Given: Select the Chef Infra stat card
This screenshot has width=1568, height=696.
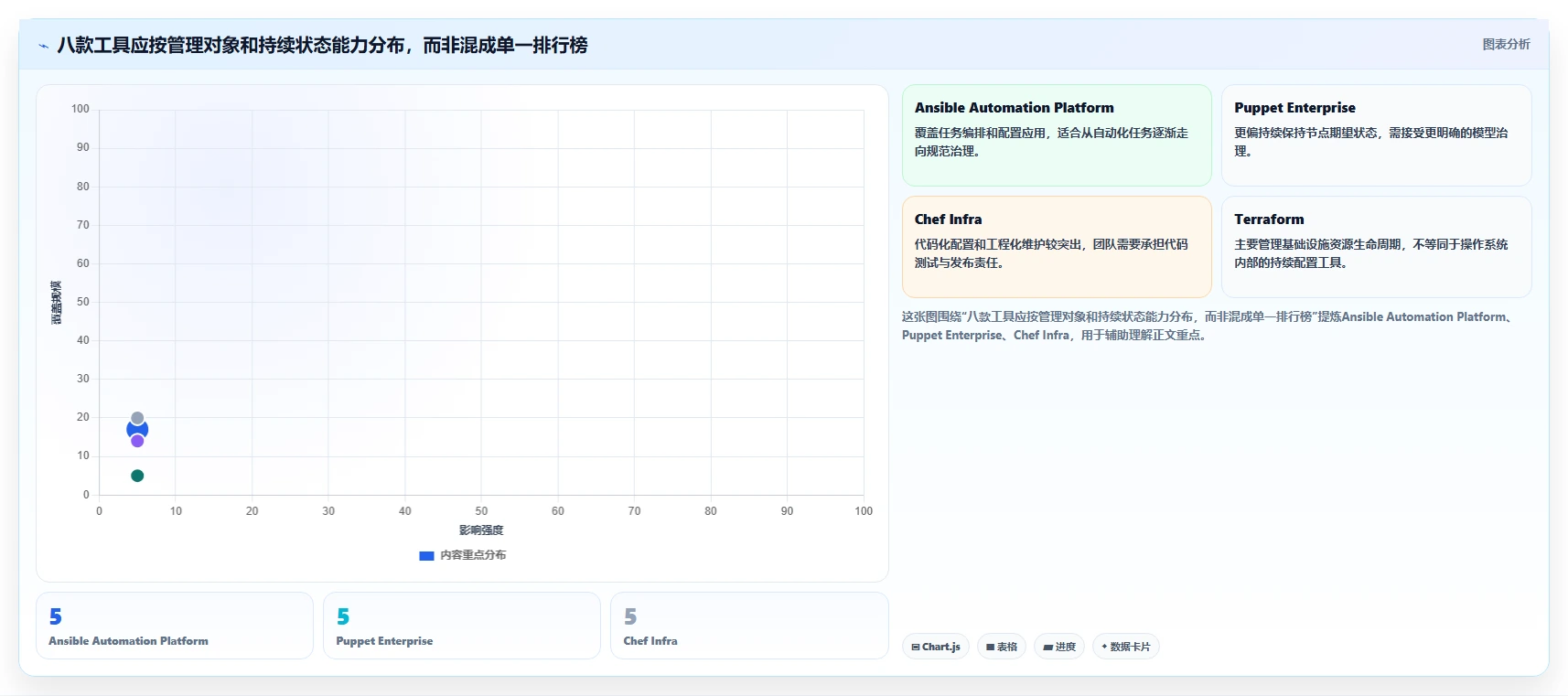Looking at the screenshot, I should coord(749,626).
